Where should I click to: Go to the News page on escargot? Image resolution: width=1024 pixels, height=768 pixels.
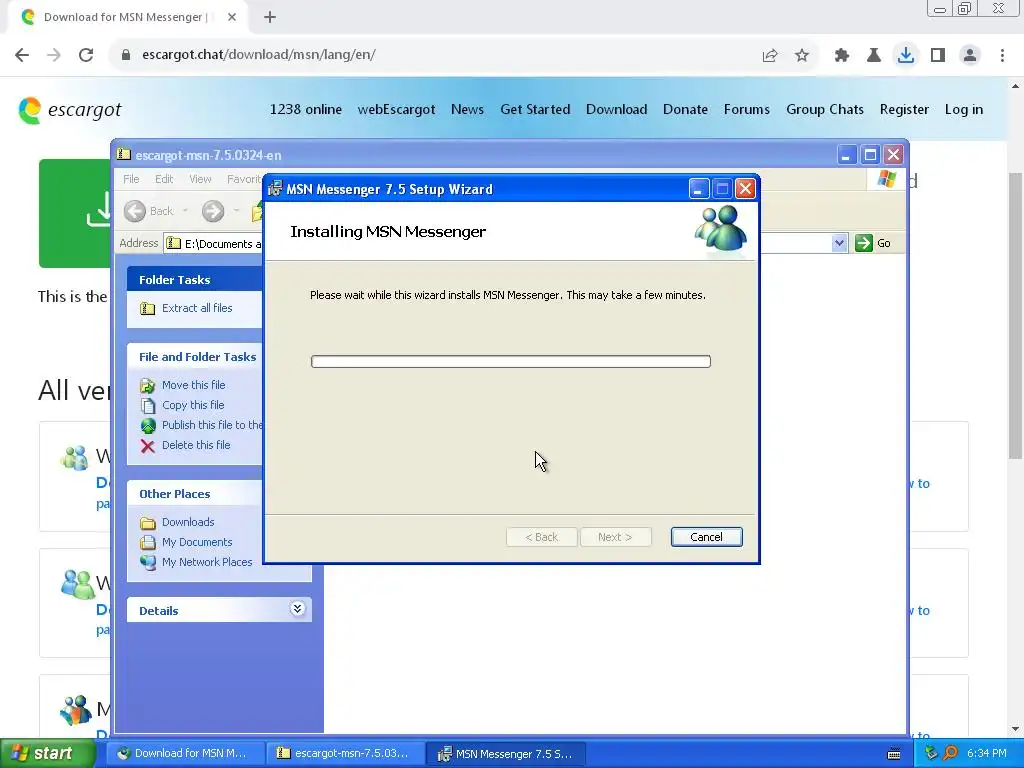coord(468,110)
